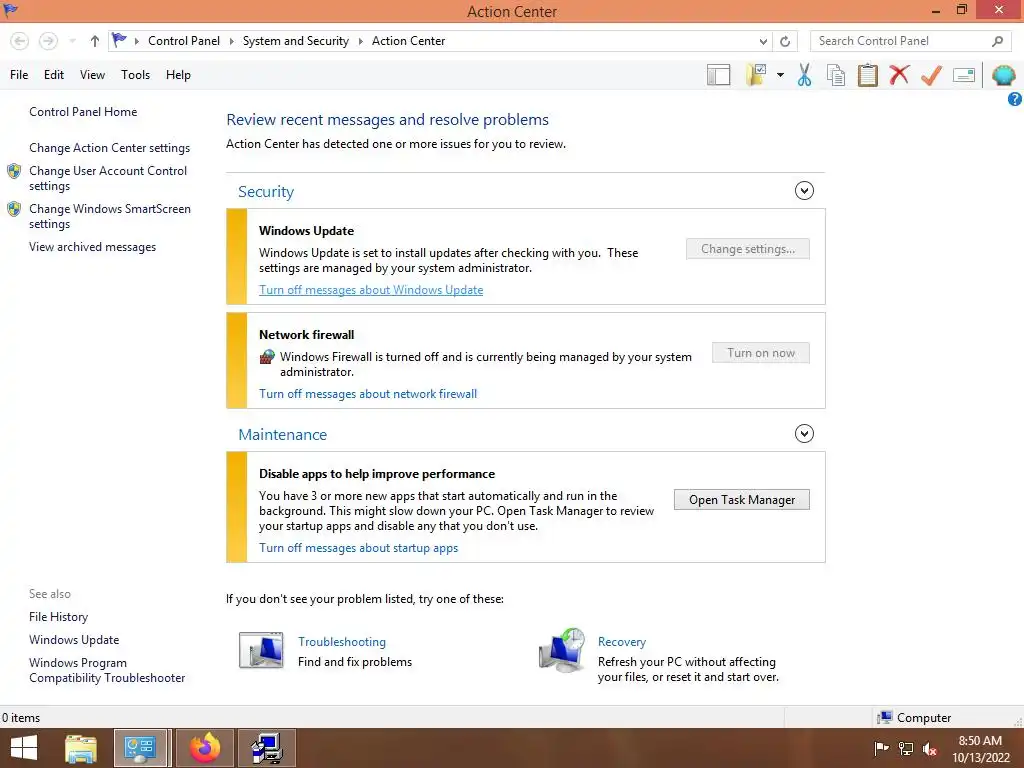Expand root breadcrumb arrow before Control Panel

coord(136,41)
